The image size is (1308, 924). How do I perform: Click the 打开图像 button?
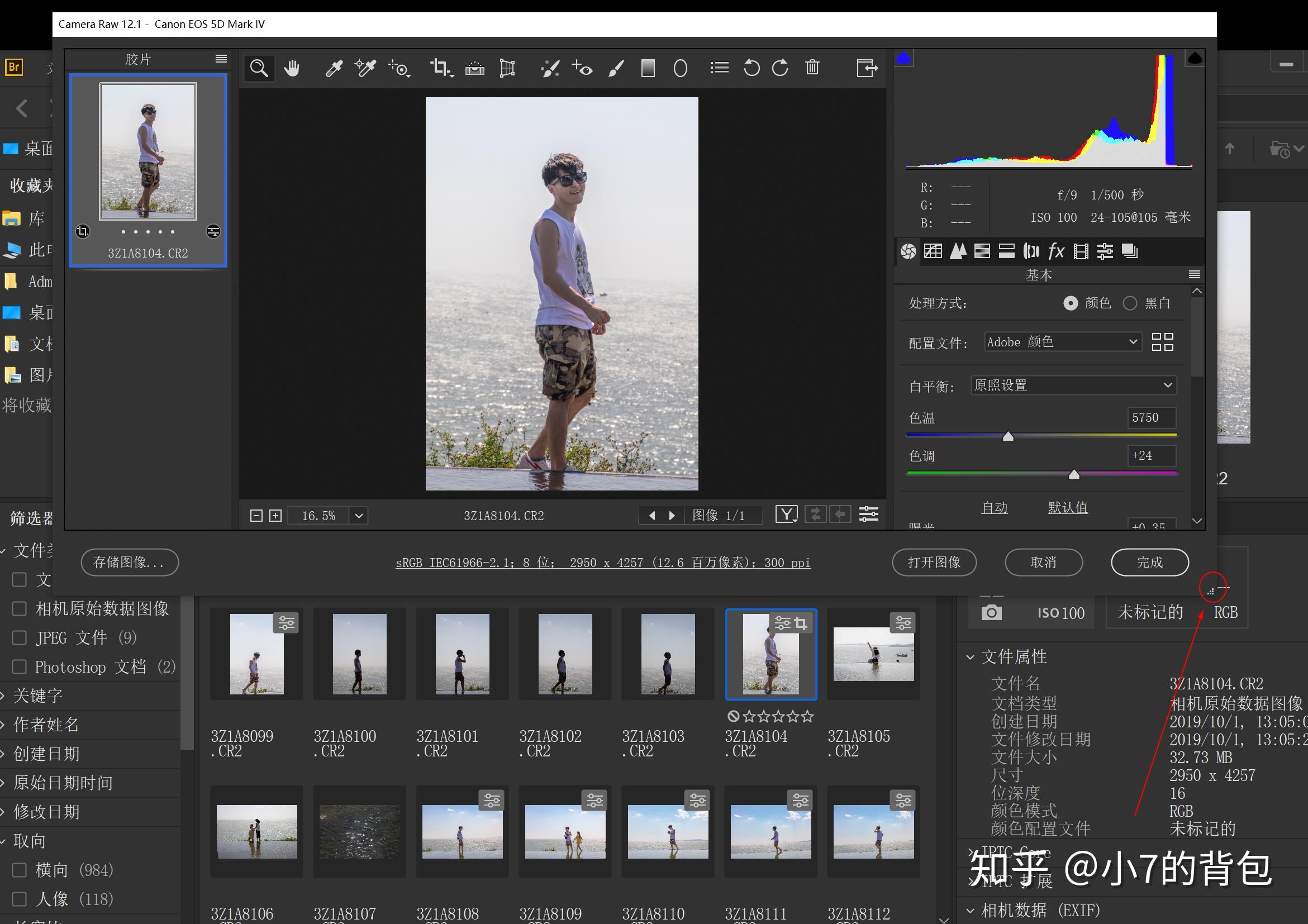point(934,562)
